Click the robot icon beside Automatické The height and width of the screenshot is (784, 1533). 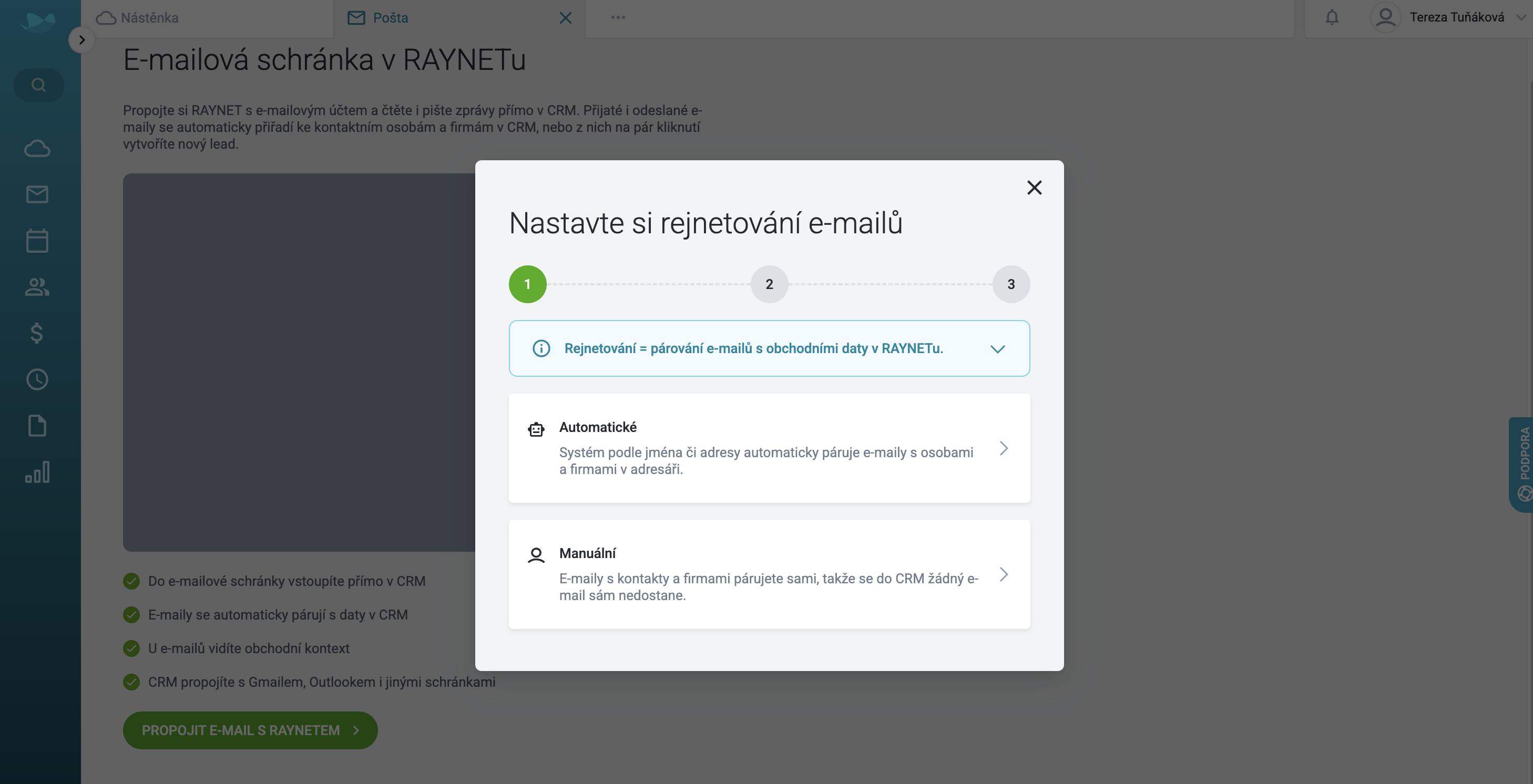point(536,429)
